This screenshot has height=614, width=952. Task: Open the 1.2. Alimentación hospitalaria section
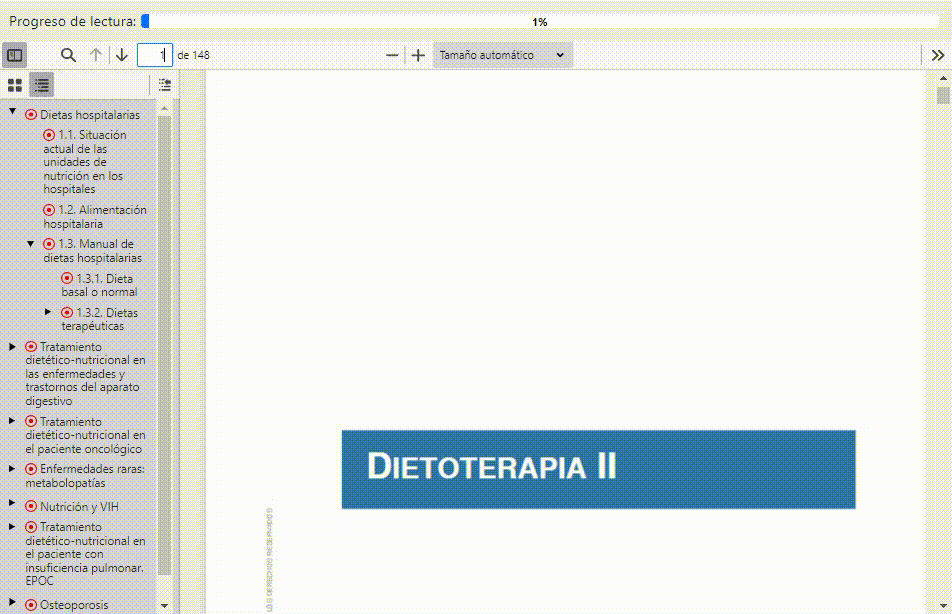click(x=99, y=216)
